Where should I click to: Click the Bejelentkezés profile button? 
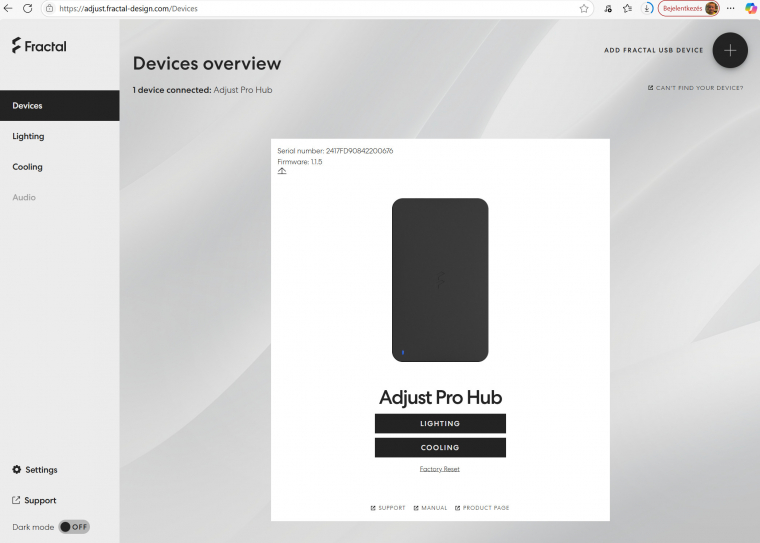[x=689, y=8]
